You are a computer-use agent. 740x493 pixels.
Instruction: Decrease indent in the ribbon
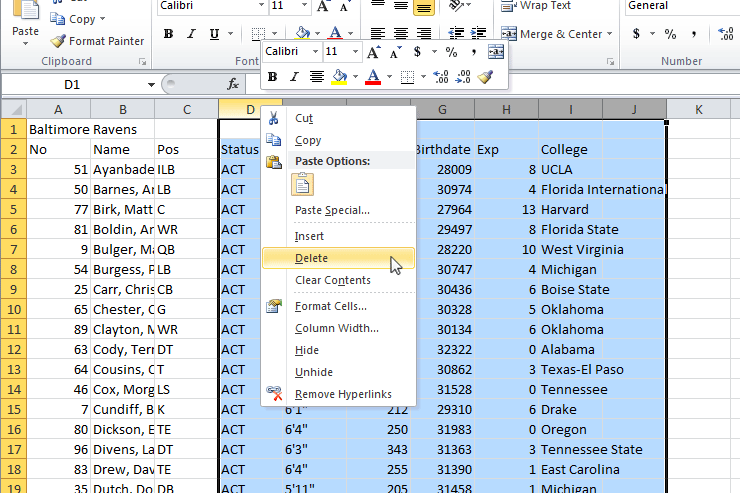coord(456,33)
